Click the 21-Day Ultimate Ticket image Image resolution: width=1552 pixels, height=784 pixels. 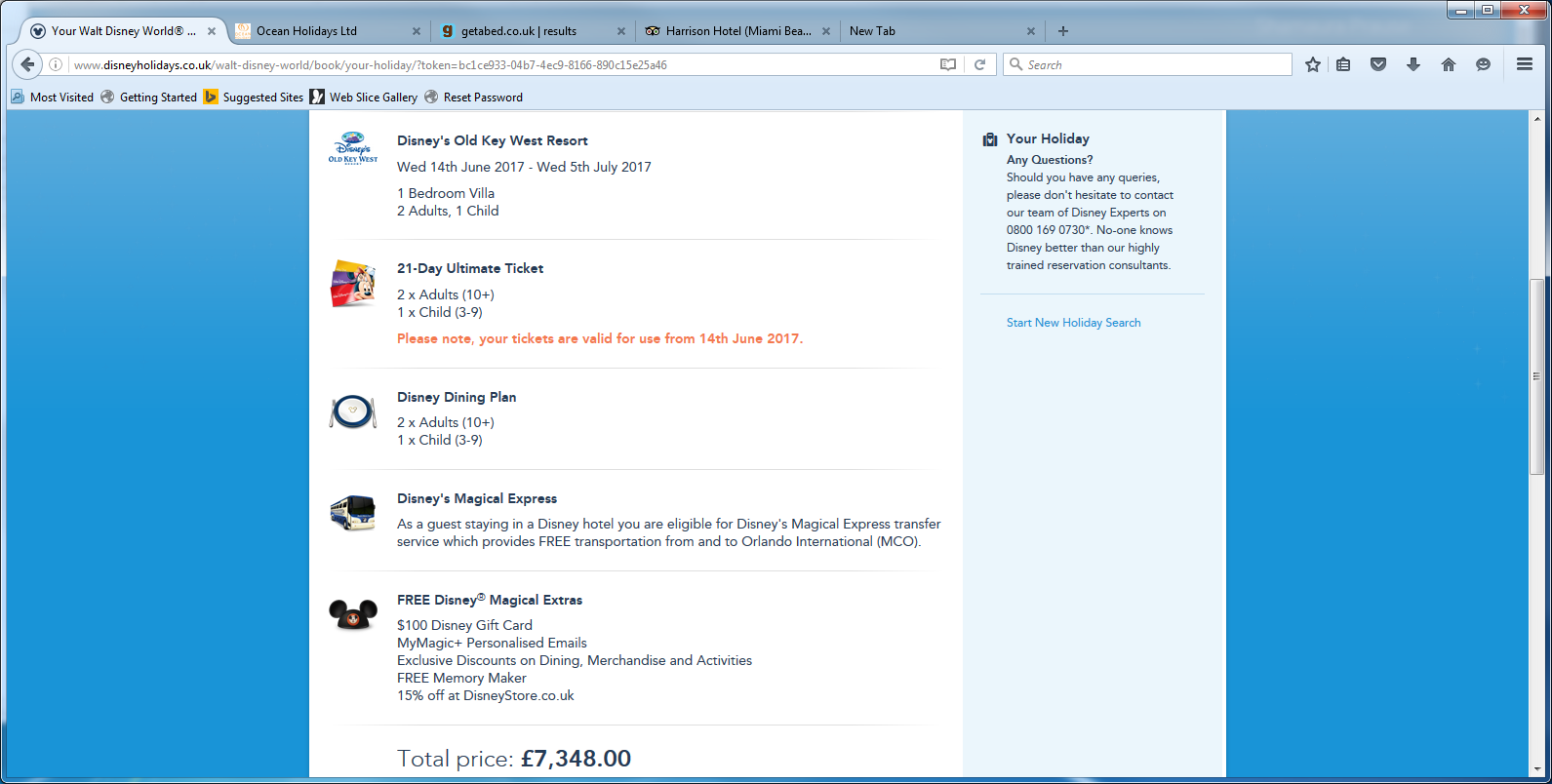click(353, 284)
